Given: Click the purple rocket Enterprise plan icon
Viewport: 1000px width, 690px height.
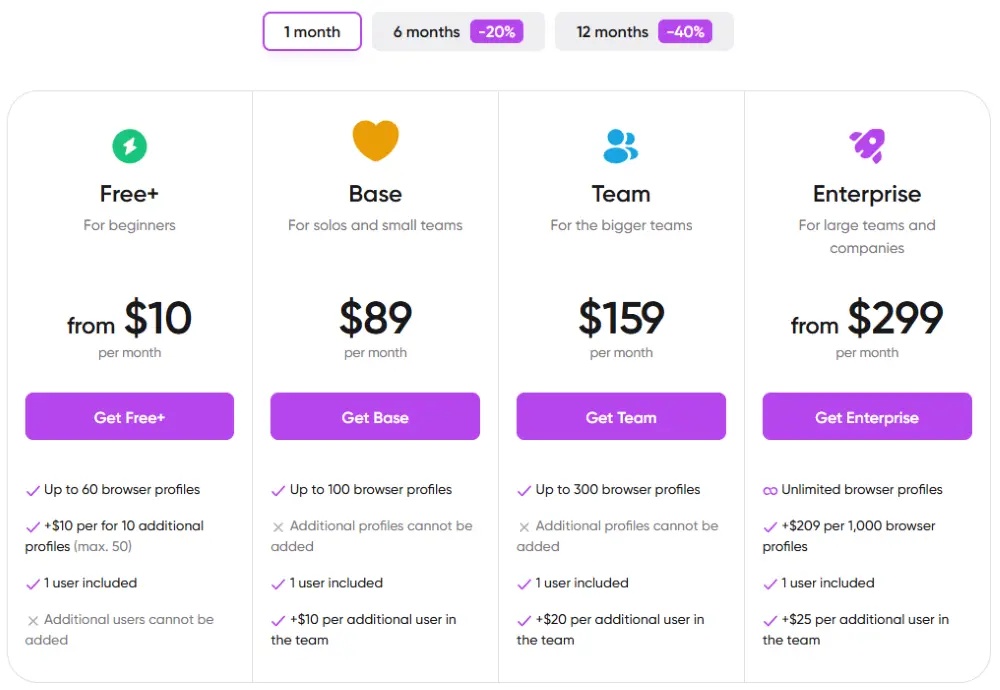Looking at the screenshot, I should coord(867,145).
